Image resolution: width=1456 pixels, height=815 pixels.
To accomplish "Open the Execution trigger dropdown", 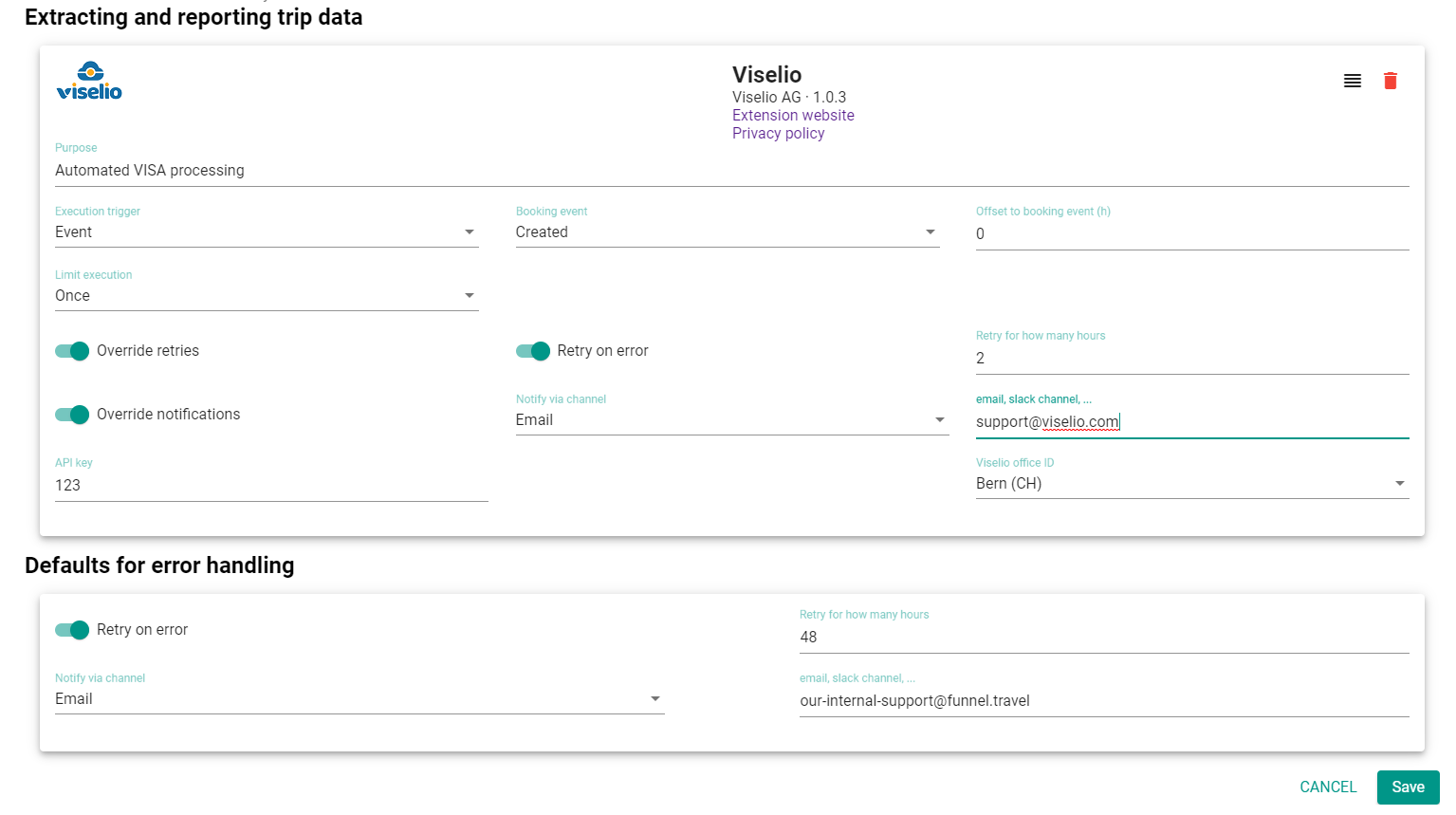I will coord(267,232).
